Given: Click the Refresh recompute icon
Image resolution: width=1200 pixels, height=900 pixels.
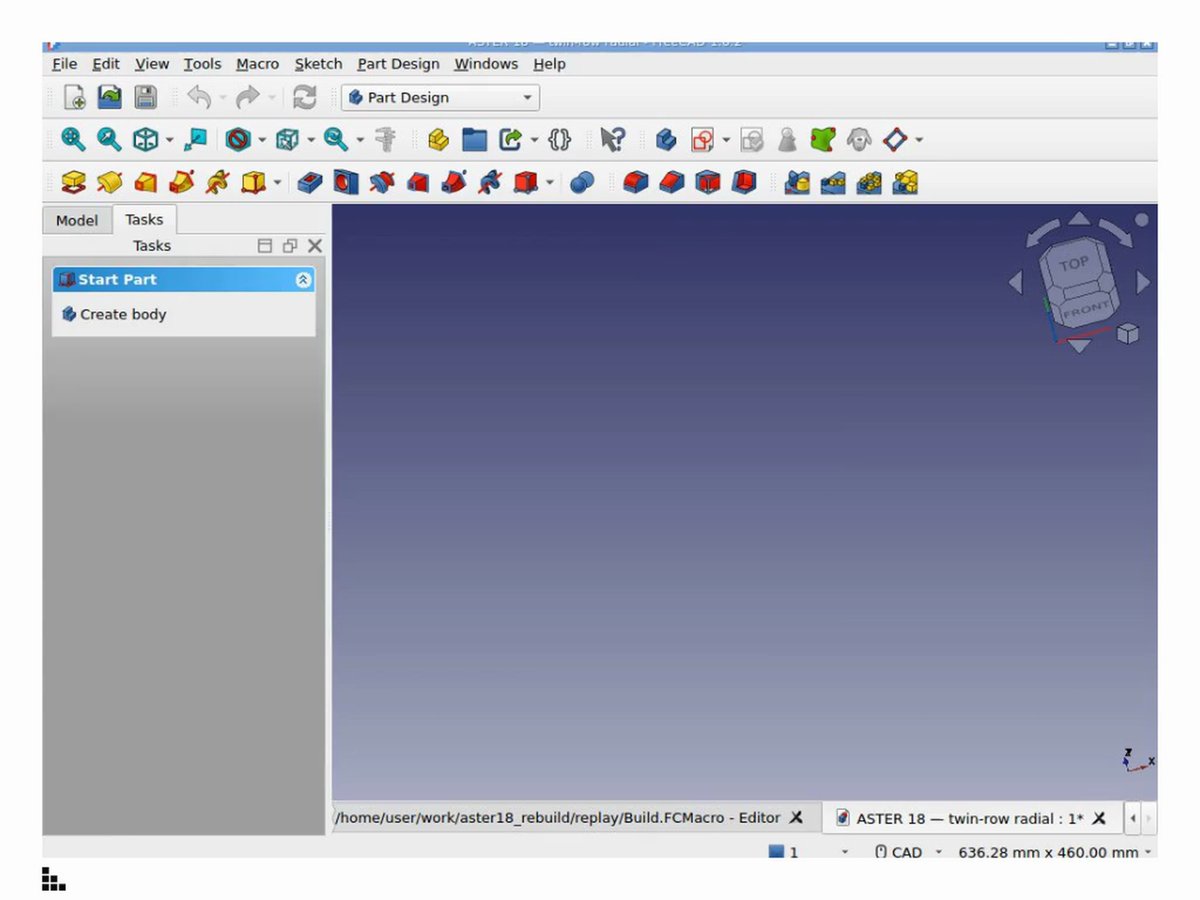Looking at the screenshot, I should pos(304,97).
